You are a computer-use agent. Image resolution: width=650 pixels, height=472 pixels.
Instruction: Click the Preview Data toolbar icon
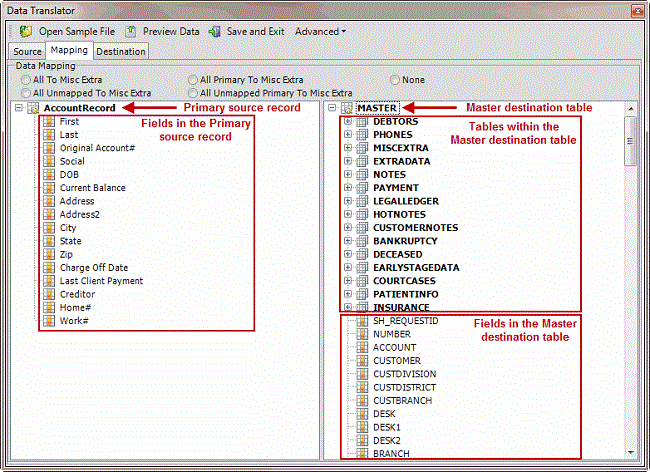[x=131, y=31]
